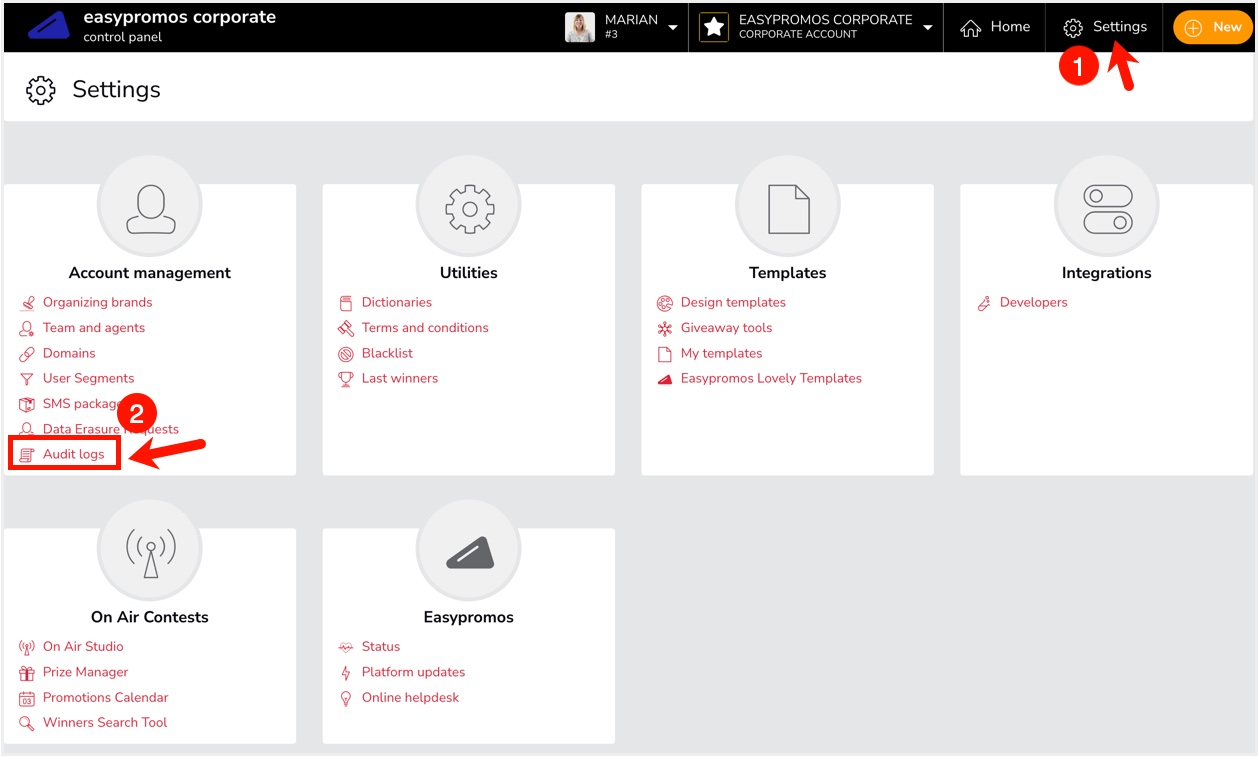Open the Audit logs link
The image size is (1258, 757).
point(73,454)
